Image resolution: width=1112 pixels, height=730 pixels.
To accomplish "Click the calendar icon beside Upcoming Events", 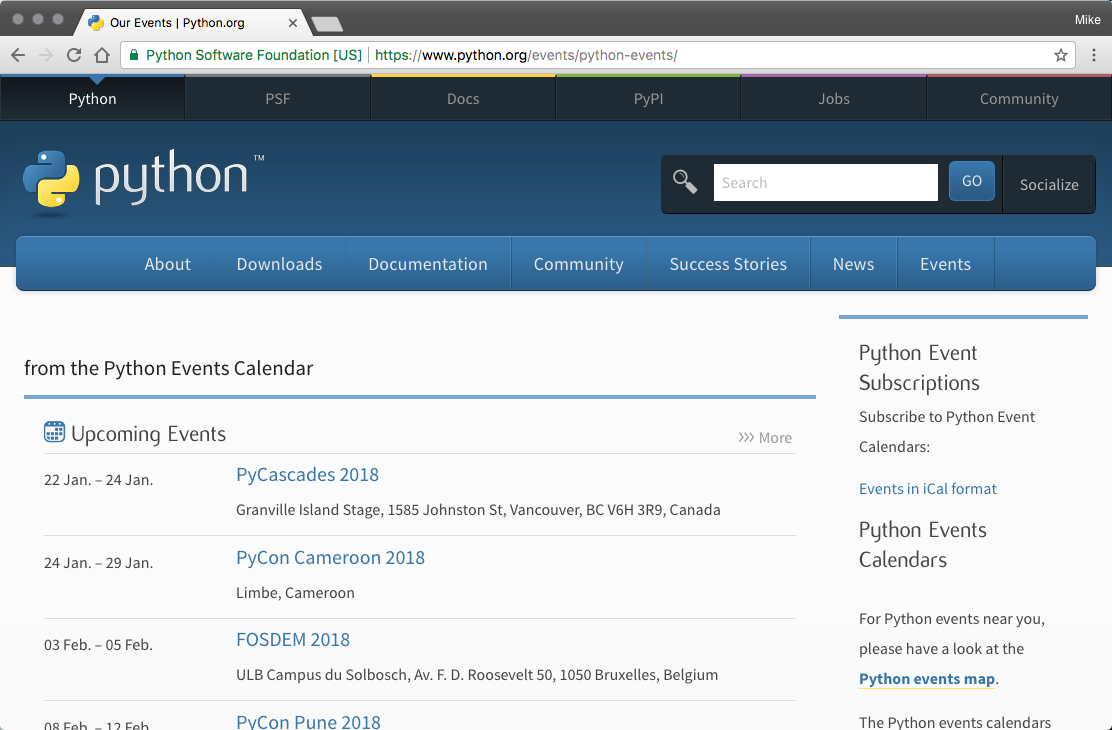I will (x=54, y=432).
